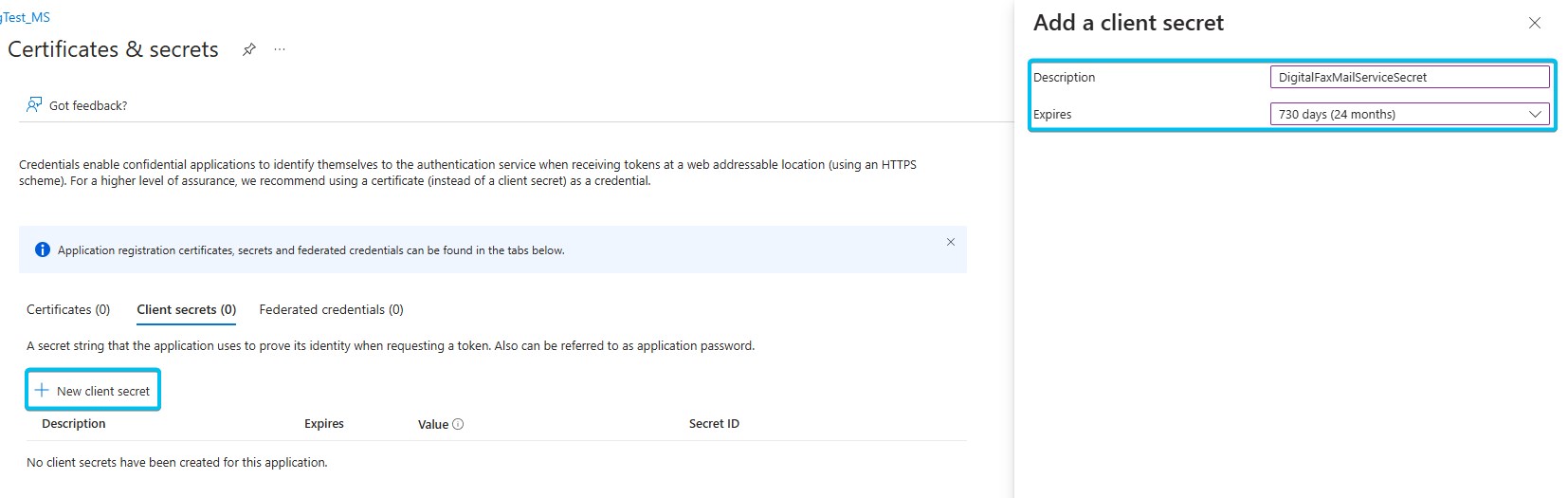Dismiss the info banner with X
Viewport: 1568px width, 498px height.
[x=950, y=242]
